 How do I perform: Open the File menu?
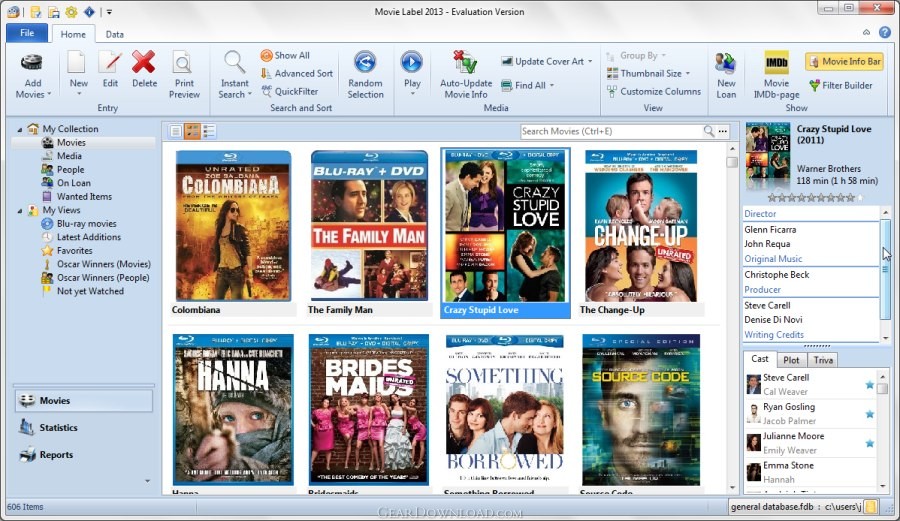(x=27, y=33)
